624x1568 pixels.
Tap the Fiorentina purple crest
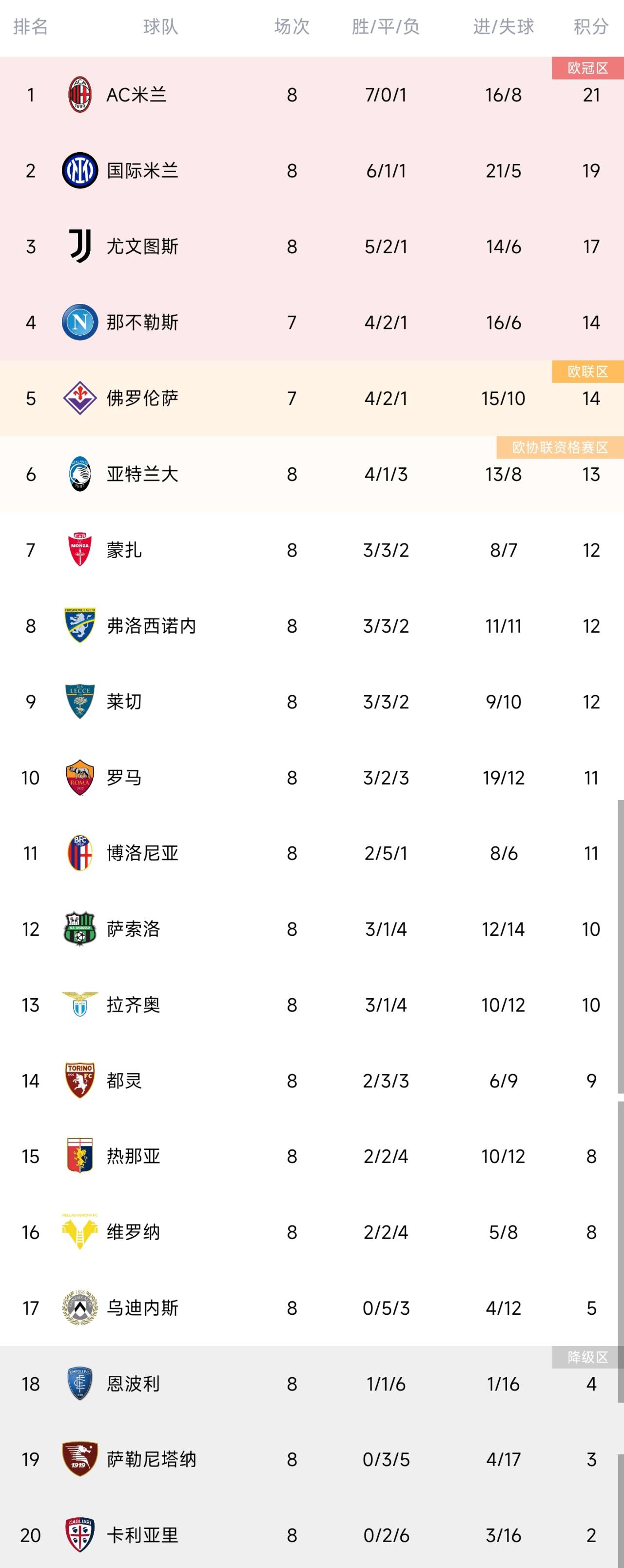(x=79, y=398)
